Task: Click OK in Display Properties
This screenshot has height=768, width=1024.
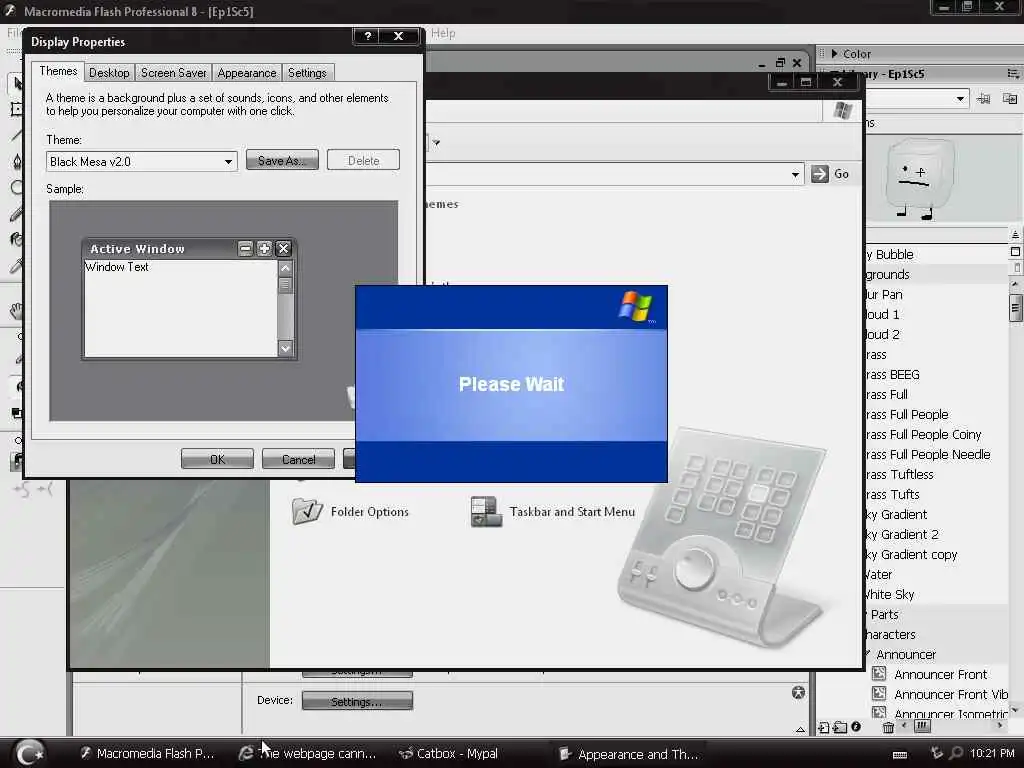Action: point(217,459)
